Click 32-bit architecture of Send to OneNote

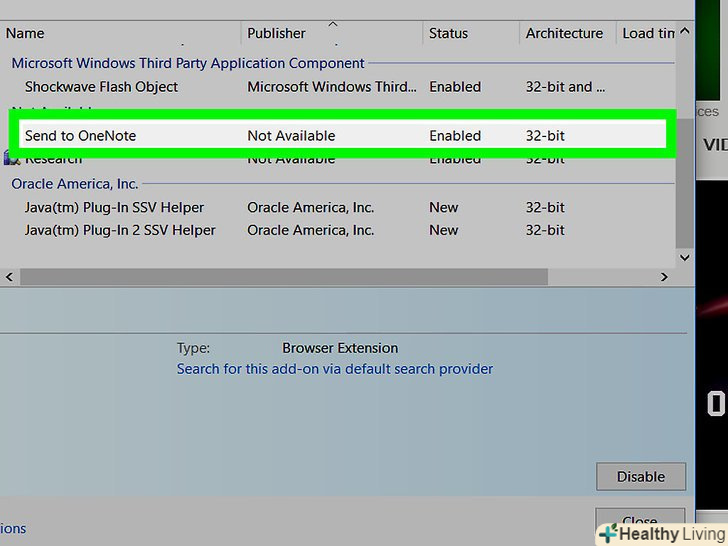coord(545,136)
